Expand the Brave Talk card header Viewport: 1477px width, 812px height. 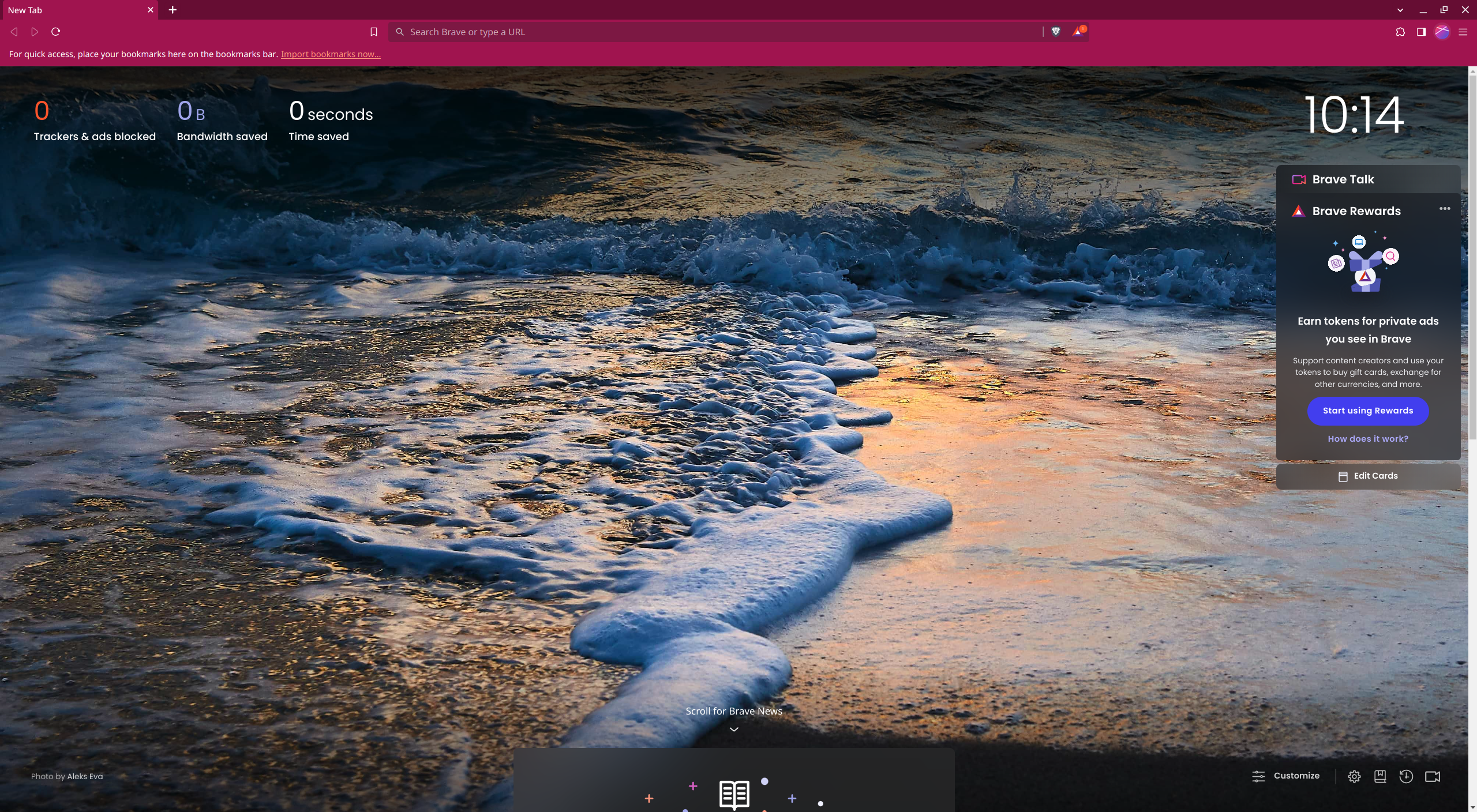1343,179
